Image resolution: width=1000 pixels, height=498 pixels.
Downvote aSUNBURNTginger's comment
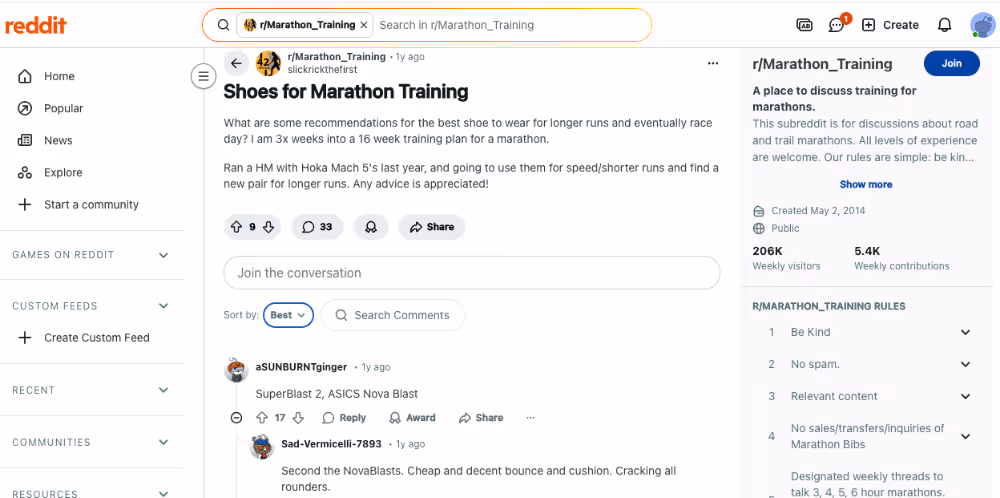pyautogui.click(x=298, y=418)
